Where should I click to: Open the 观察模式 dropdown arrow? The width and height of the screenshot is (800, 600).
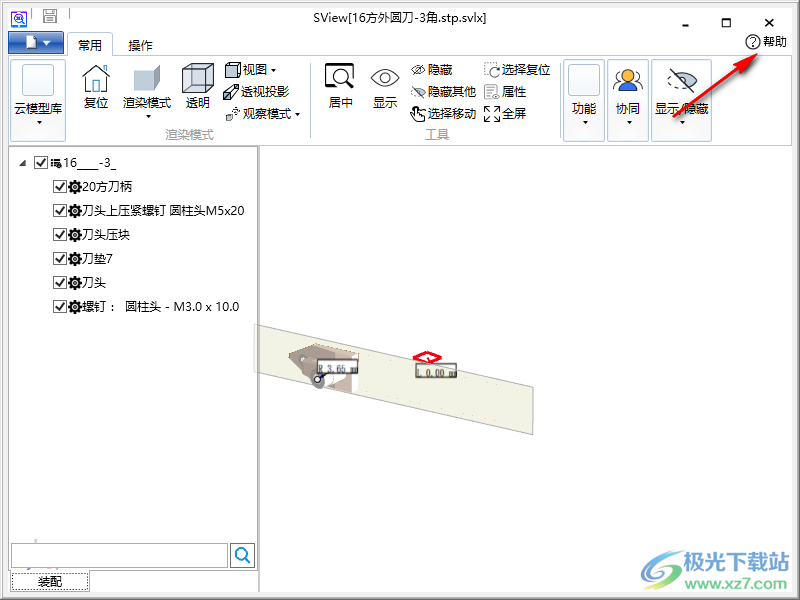tap(297, 114)
